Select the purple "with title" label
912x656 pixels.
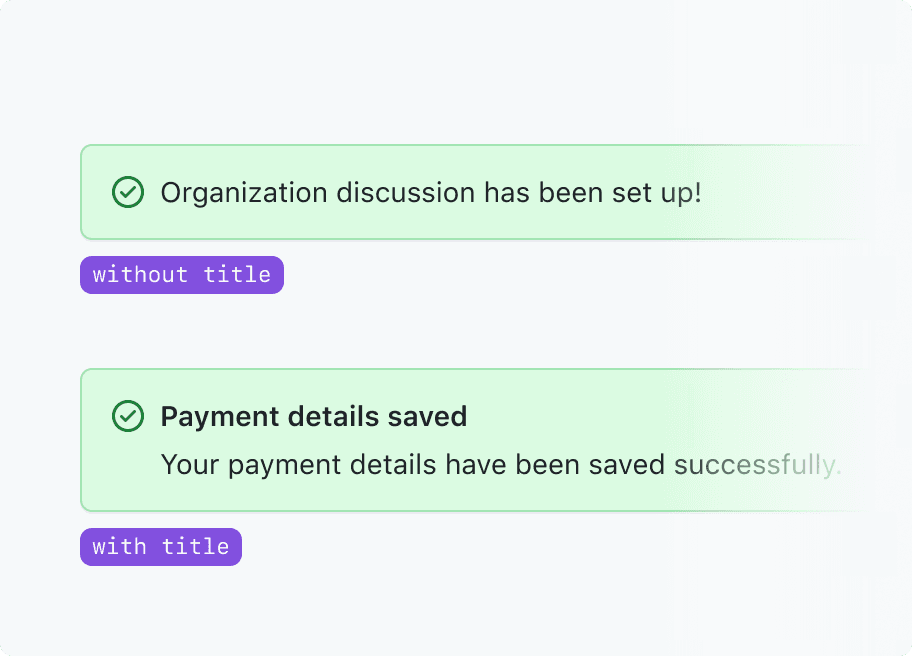tap(161, 547)
